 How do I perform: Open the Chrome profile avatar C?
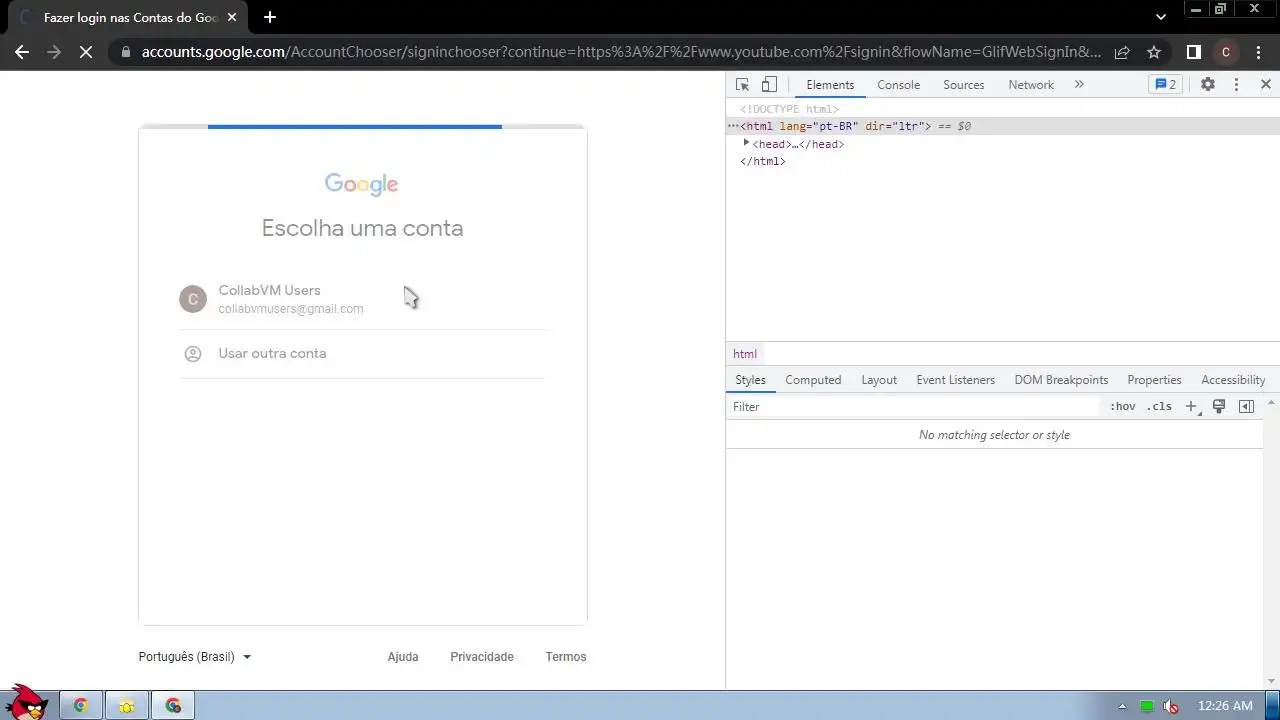pyautogui.click(x=1226, y=52)
